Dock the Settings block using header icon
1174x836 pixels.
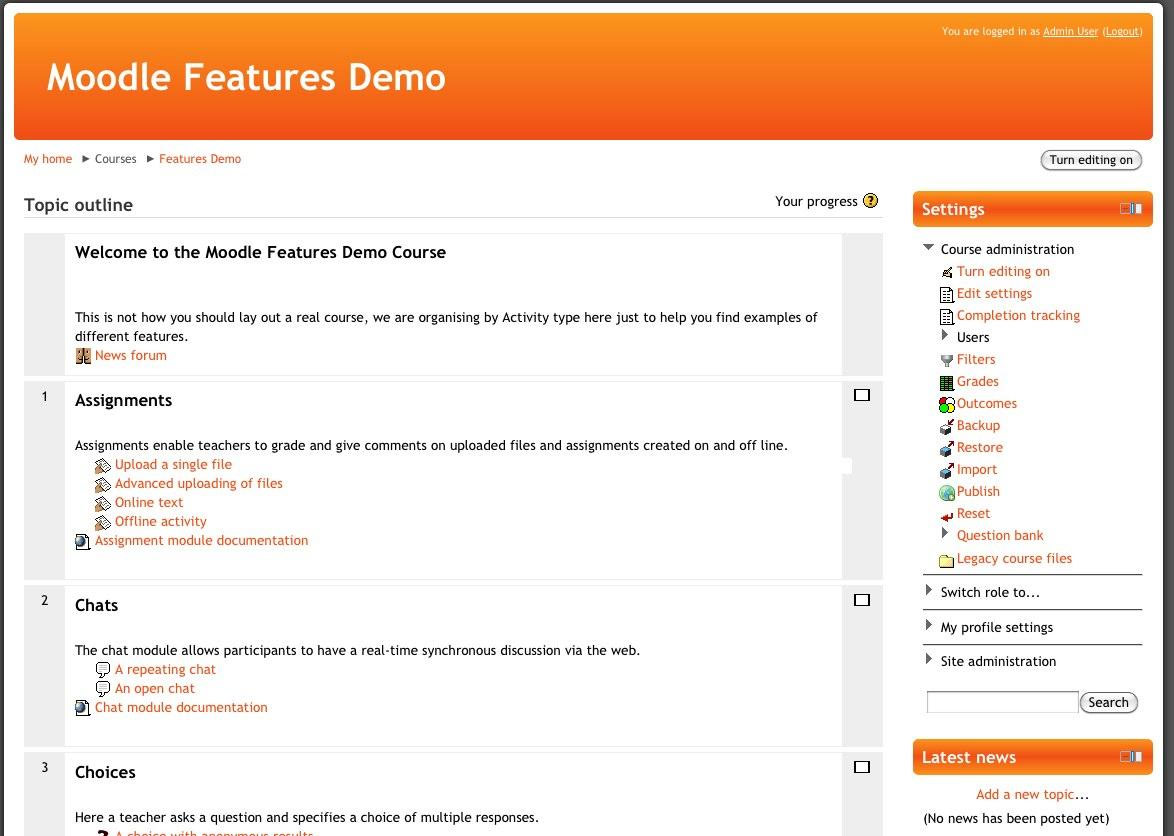1131,209
